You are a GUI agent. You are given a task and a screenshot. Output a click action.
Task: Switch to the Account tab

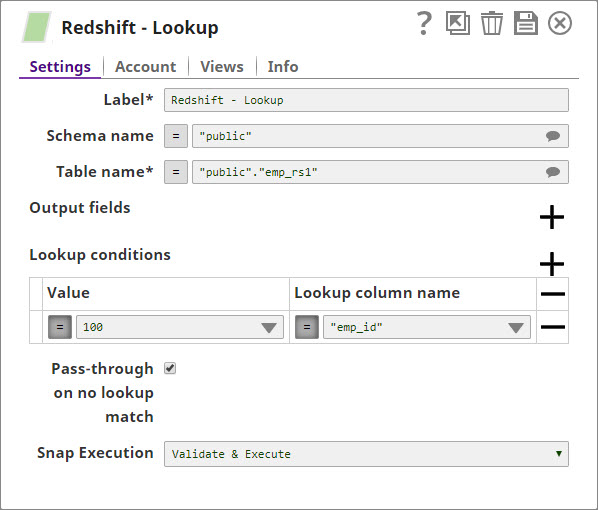[146, 67]
